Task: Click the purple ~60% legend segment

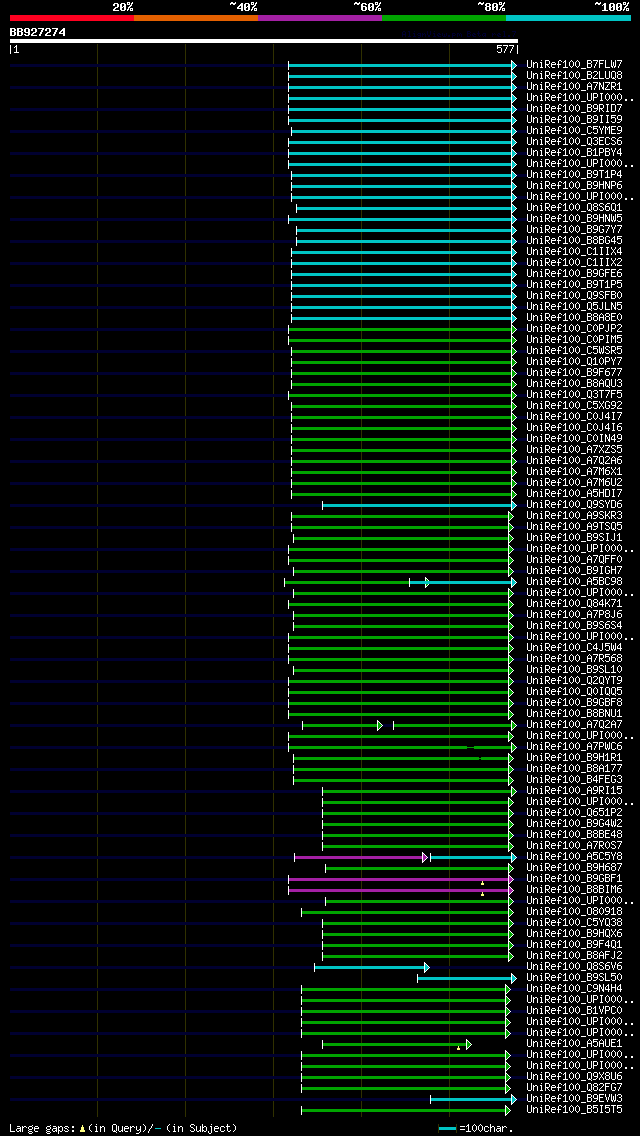Action: (x=320, y=17)
